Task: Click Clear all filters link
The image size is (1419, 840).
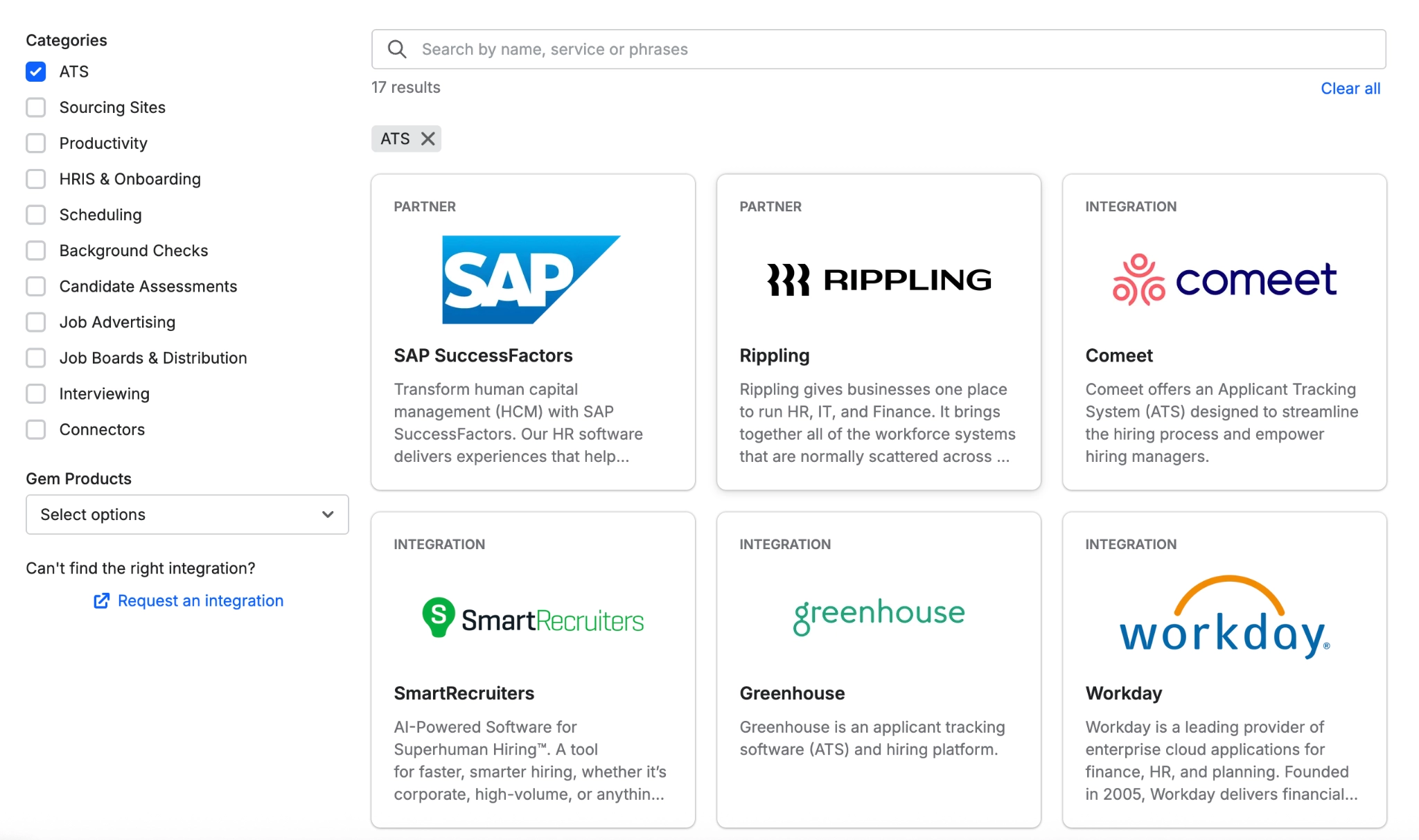Action: (1350, 89)
